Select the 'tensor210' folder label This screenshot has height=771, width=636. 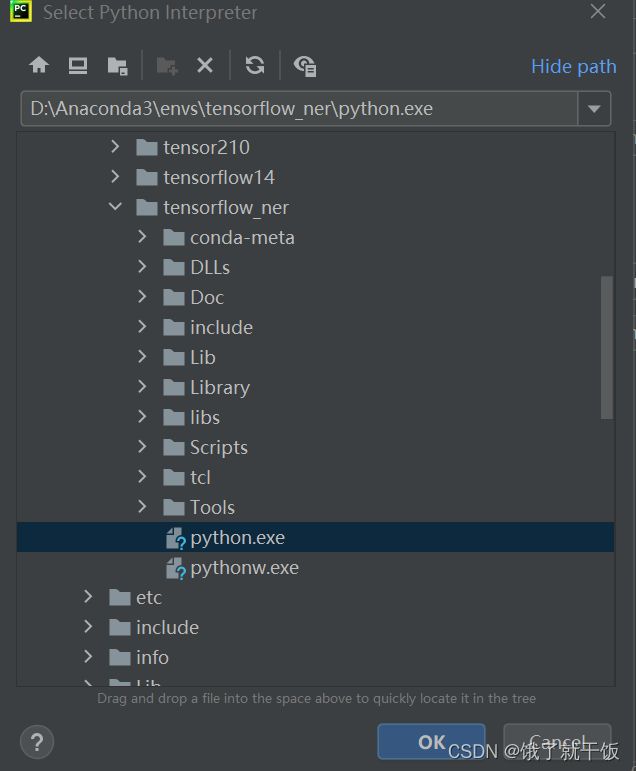[207, 148]
